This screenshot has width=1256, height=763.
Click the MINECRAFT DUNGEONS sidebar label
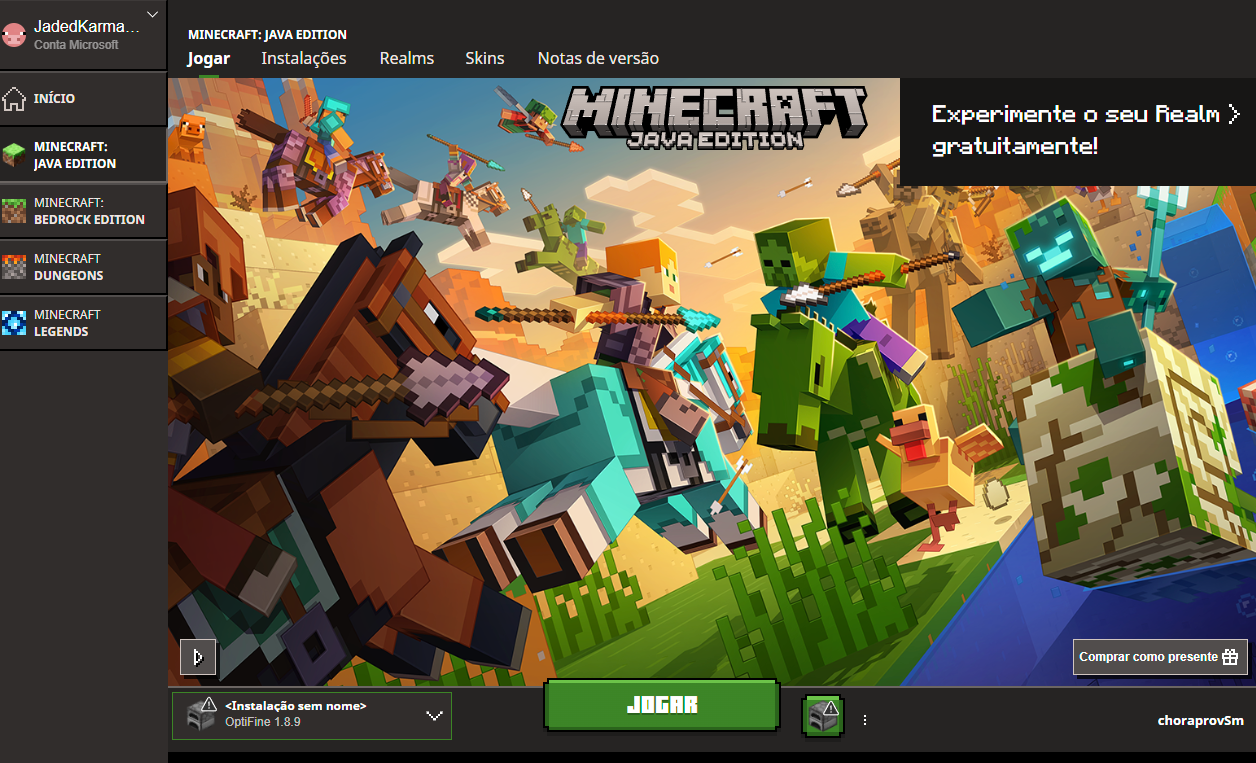(68, 267)
